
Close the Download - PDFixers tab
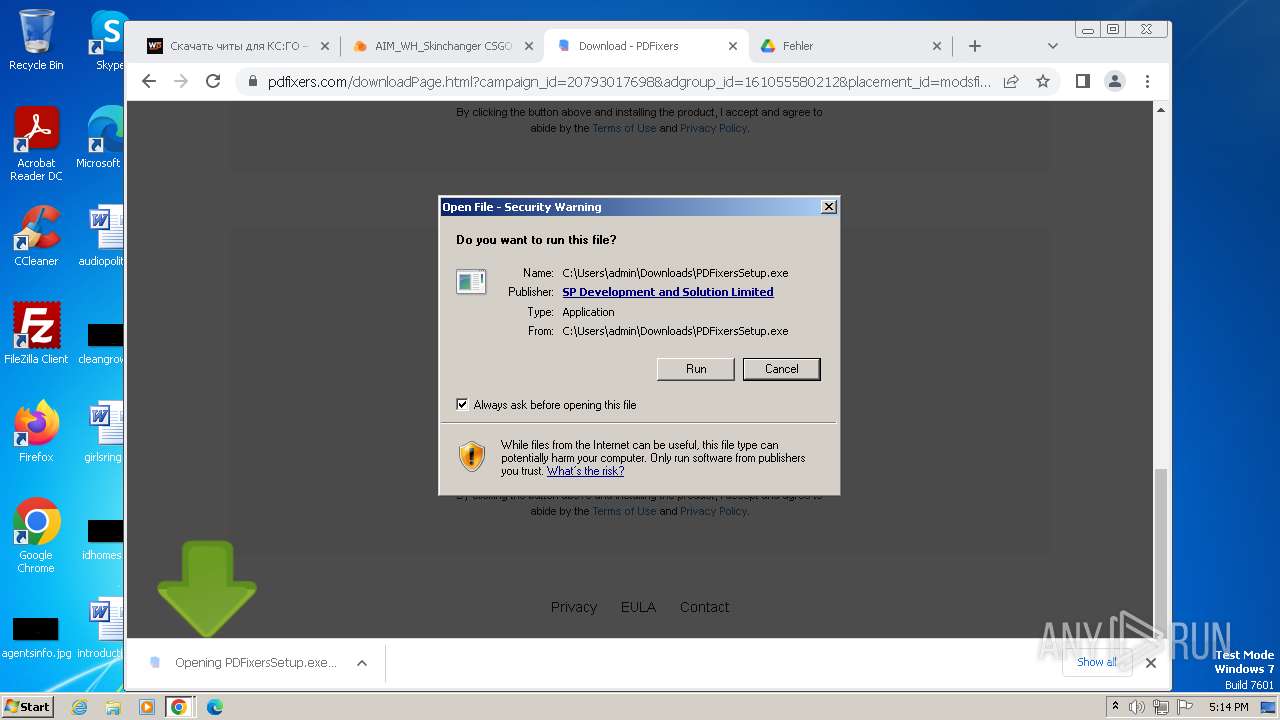pos(733,46)
